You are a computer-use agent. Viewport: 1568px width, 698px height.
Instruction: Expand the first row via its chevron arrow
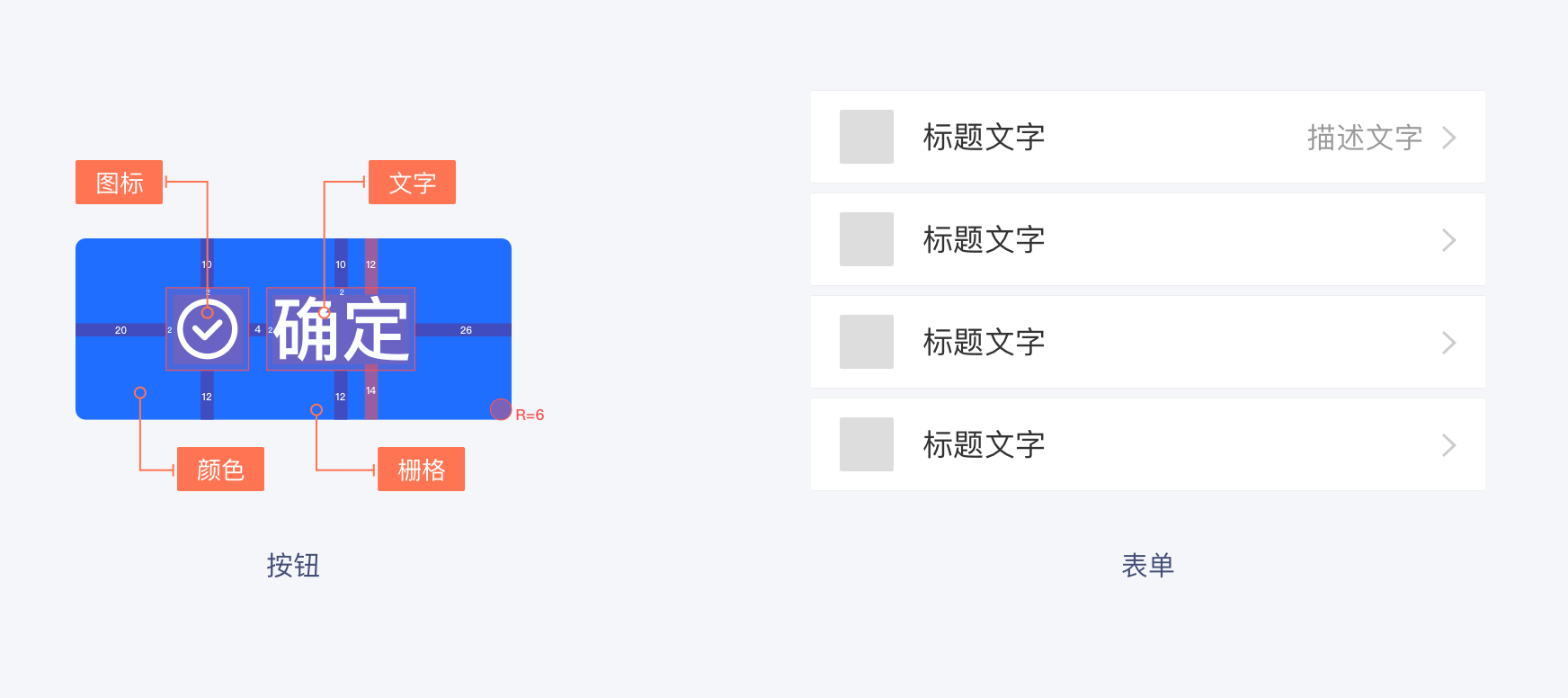point(1448,138)
